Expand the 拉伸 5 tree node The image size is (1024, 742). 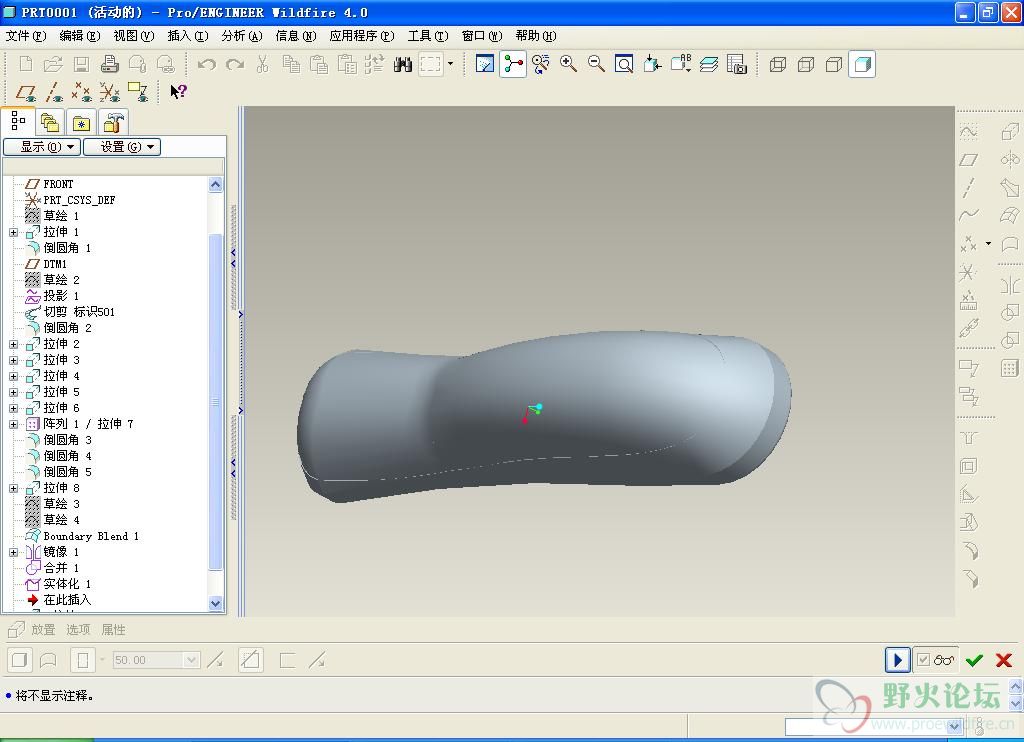13,393
